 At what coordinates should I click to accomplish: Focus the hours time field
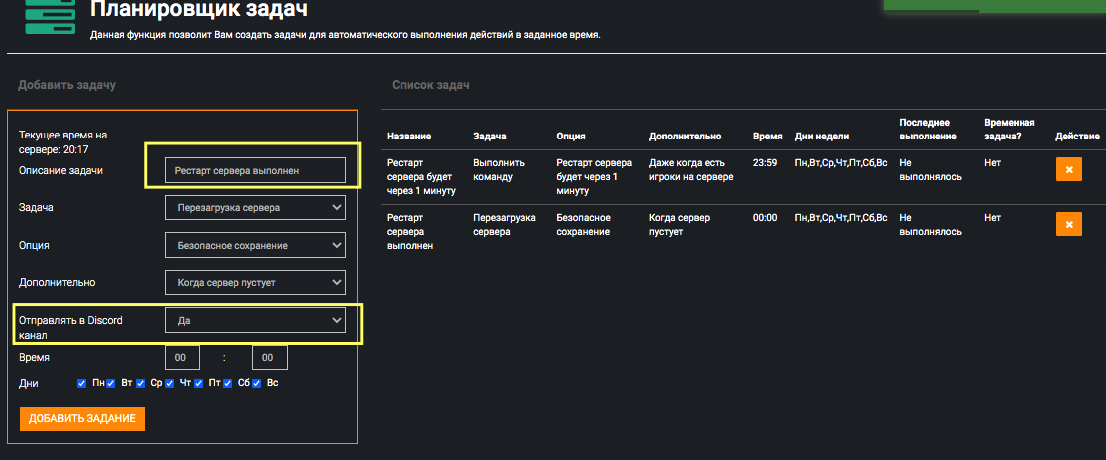182,358
